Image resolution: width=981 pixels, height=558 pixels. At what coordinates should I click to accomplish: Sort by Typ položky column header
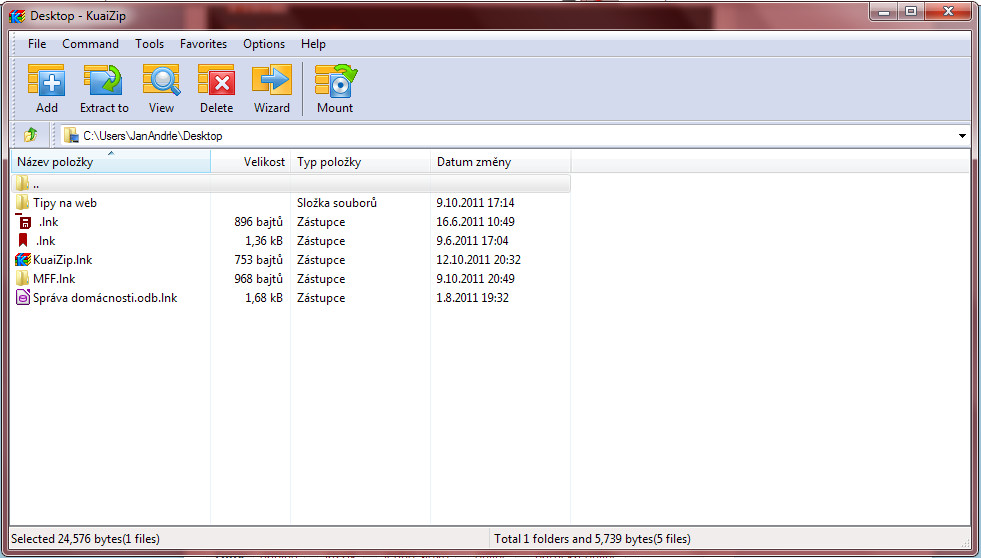[360, 161]
